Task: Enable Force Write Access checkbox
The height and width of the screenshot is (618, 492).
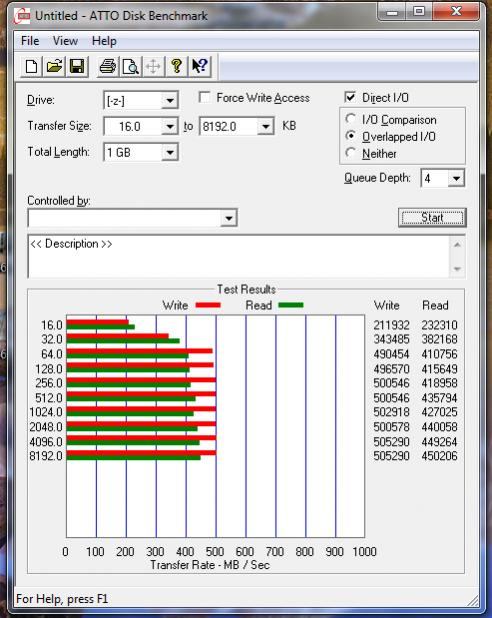Action: 205,97
